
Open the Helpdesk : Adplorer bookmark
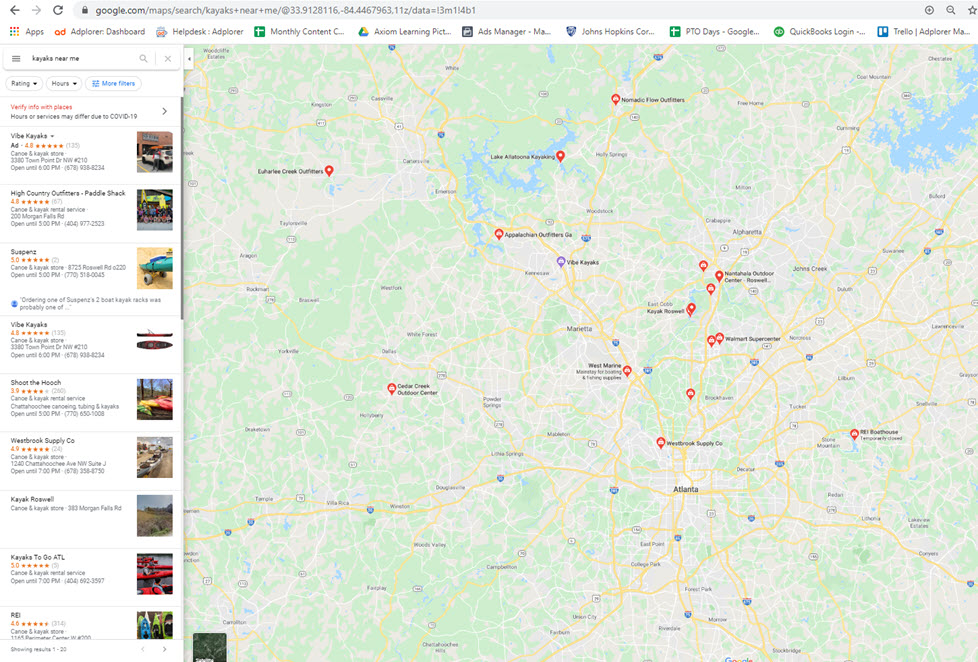[x=200, y=31]
